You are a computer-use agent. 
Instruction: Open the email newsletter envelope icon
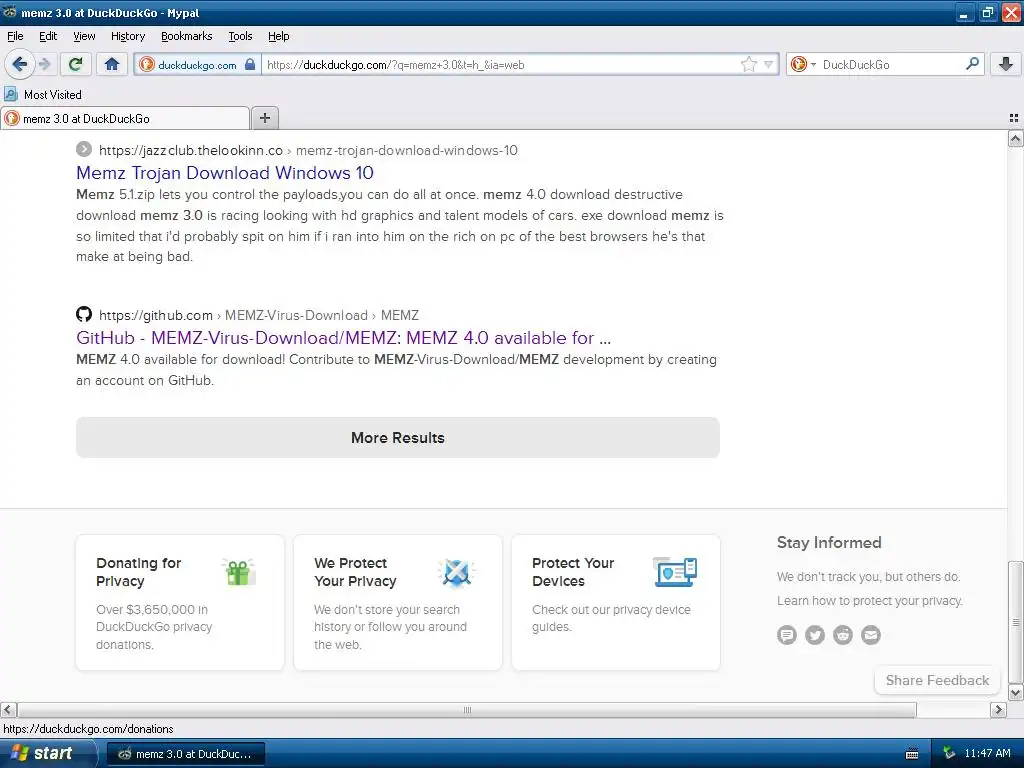(x=871, y=635)
